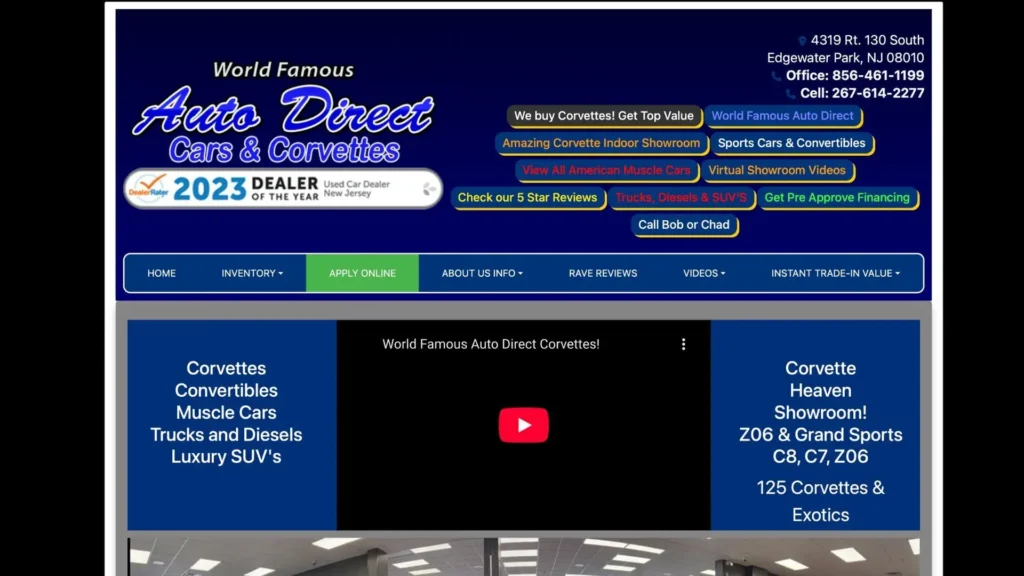Play the World Famous Auto Direct Corvettes video
Screen dimensions: 1024x576
(x=523, y=424)
